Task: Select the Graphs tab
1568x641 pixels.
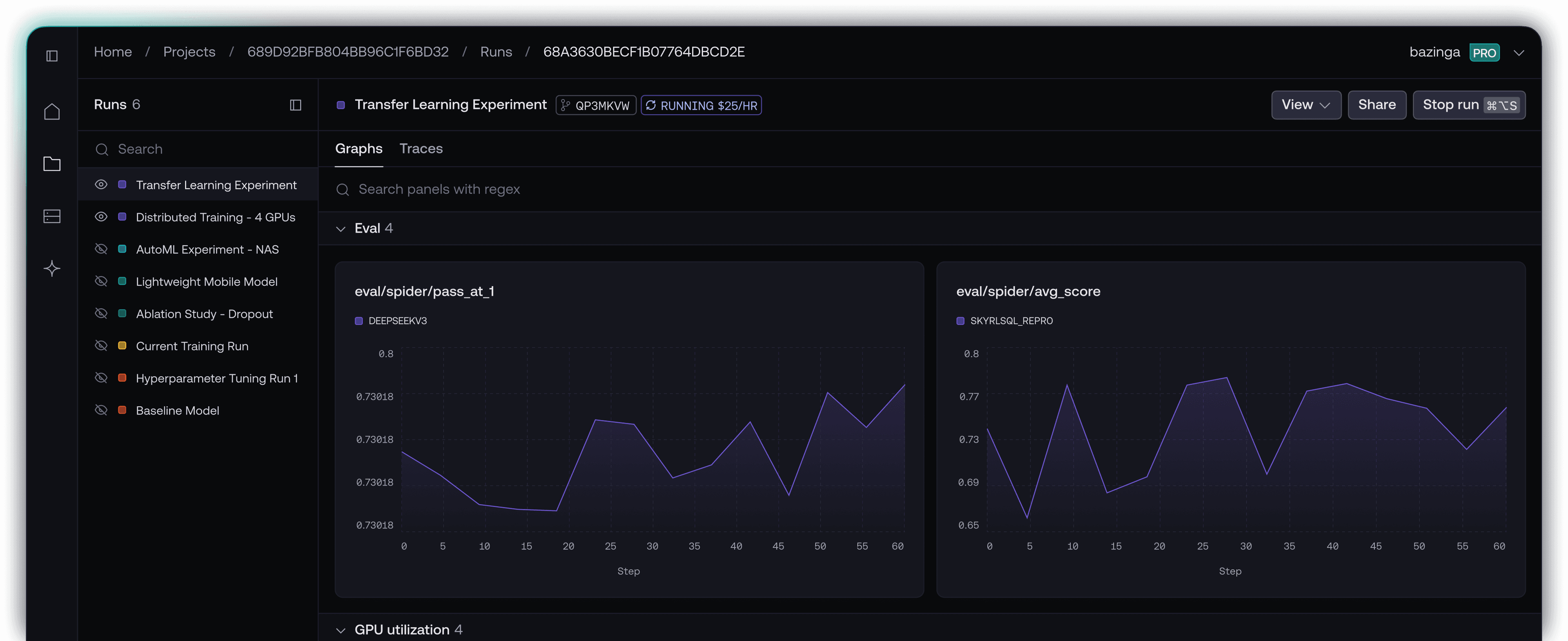Action: (x=359, y=149)
